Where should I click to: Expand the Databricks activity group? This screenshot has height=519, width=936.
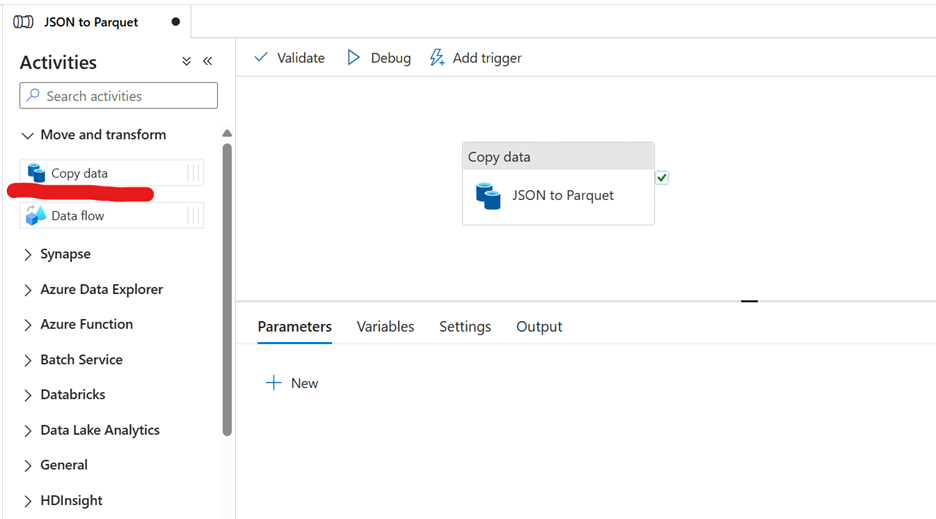click(x=28, y=395)
